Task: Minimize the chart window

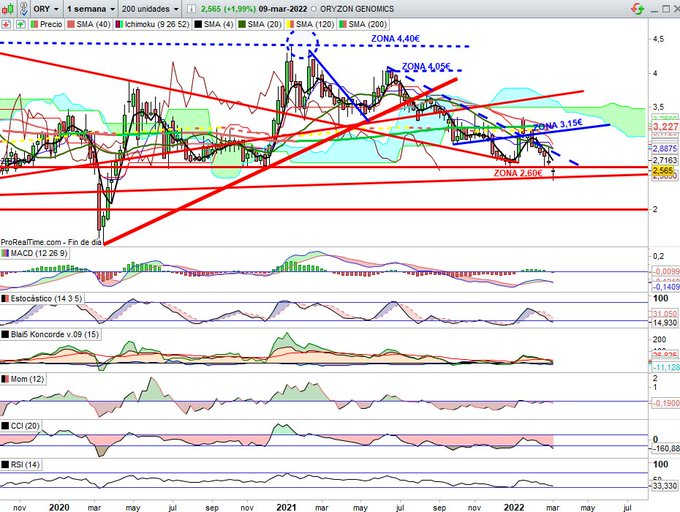Action: 655,9
